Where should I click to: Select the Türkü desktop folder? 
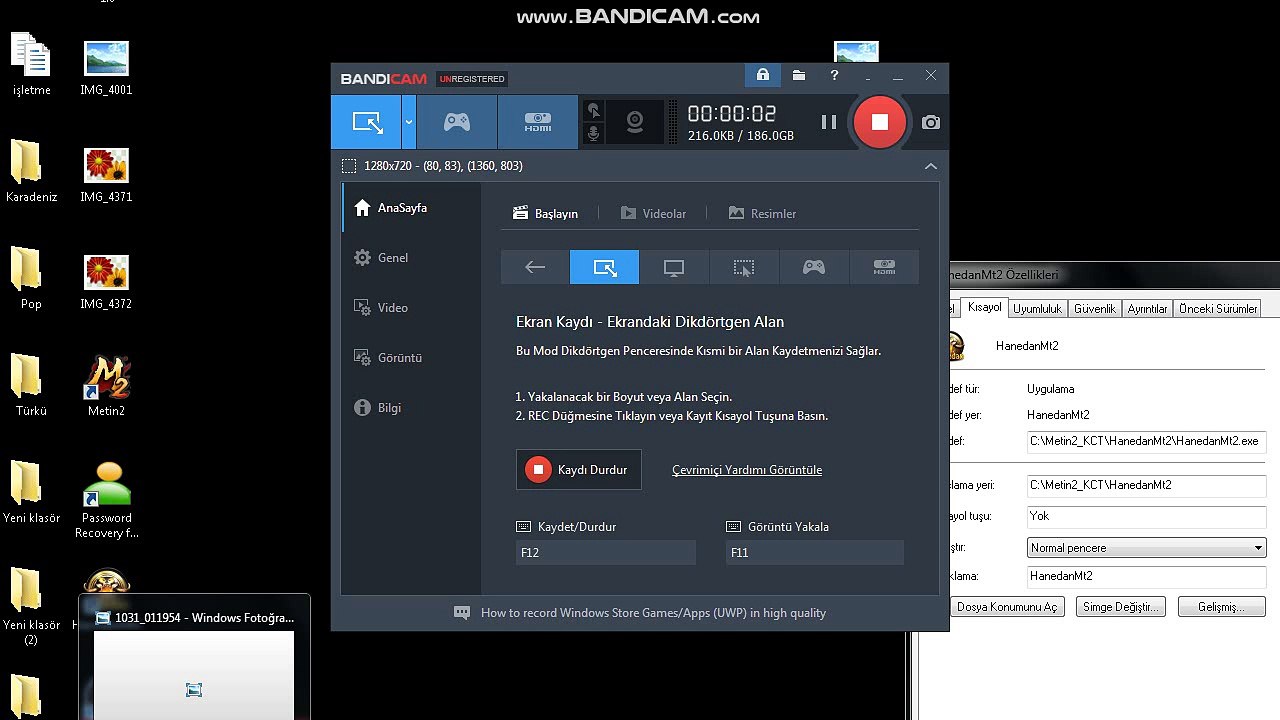tap(31, 385)
